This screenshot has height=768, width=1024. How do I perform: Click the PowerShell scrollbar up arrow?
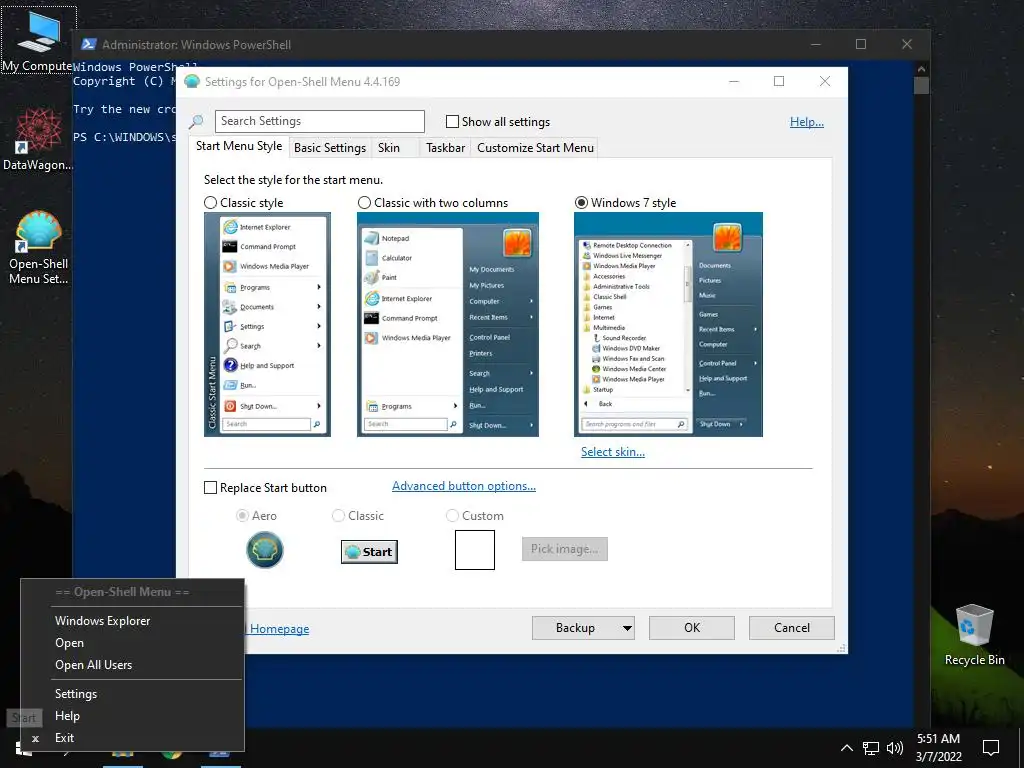(x=921, y=69)
